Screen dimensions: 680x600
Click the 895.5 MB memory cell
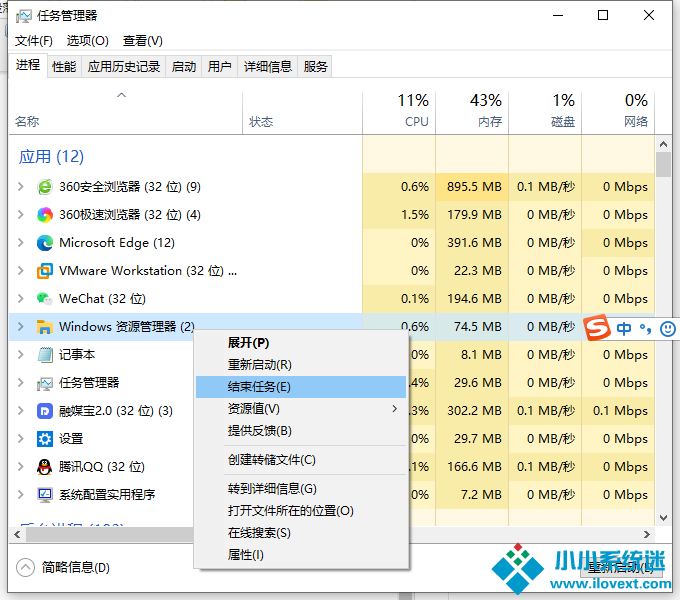(x=472, y=187)
